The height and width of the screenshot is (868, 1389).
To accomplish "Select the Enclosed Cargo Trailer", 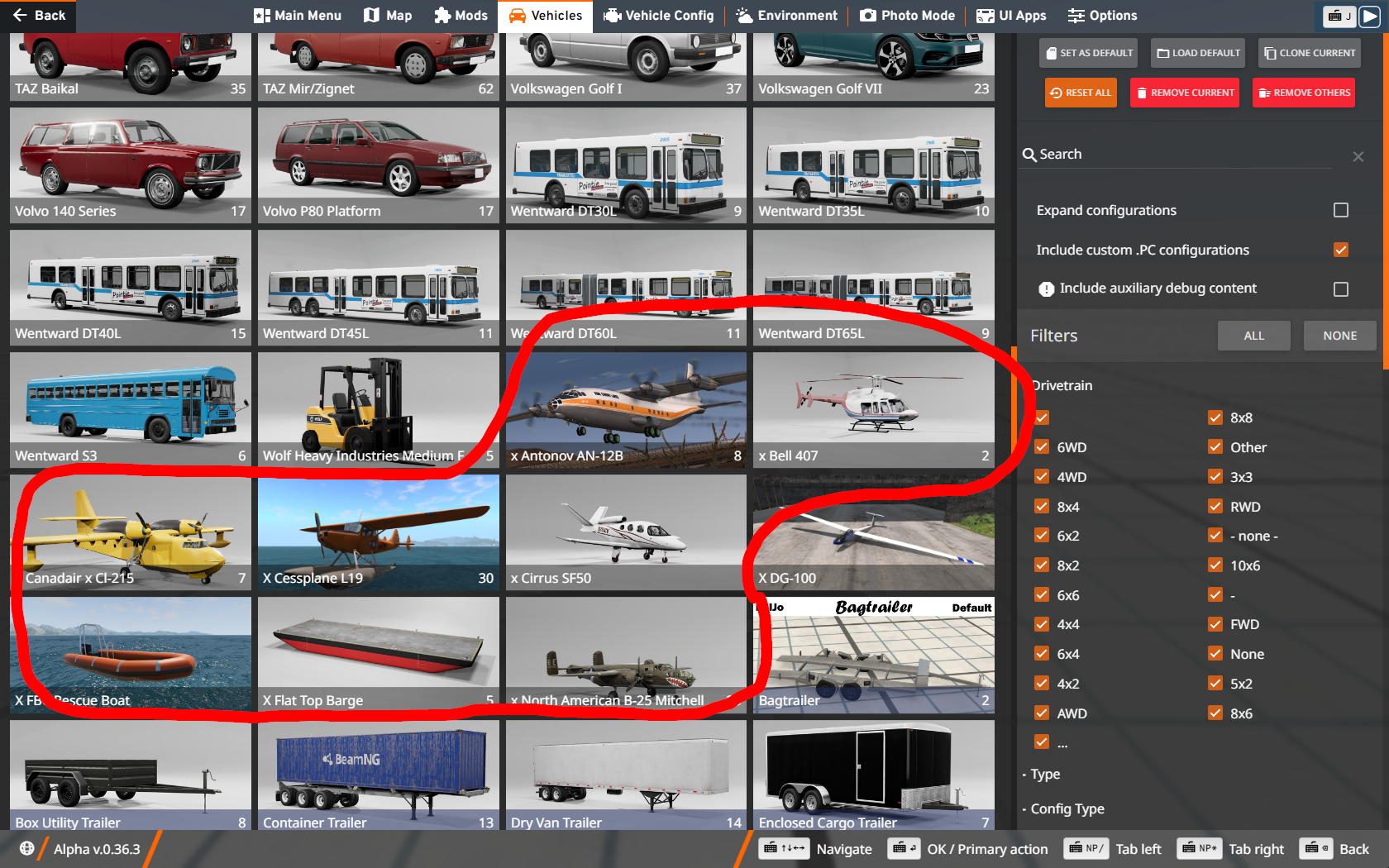I will pos(874,775).
